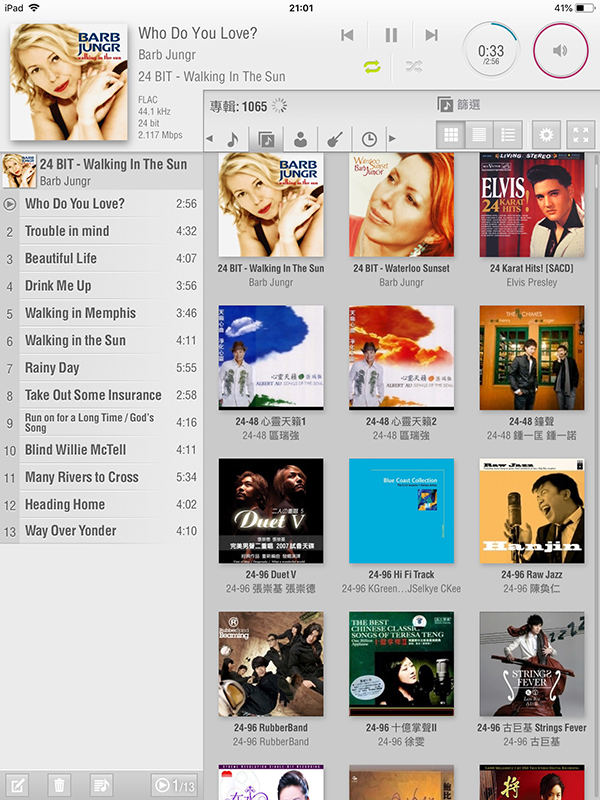The image size is (600, 800).
Task: Switch to the songs tab with the music note
Action: click(x=232, y=139)
